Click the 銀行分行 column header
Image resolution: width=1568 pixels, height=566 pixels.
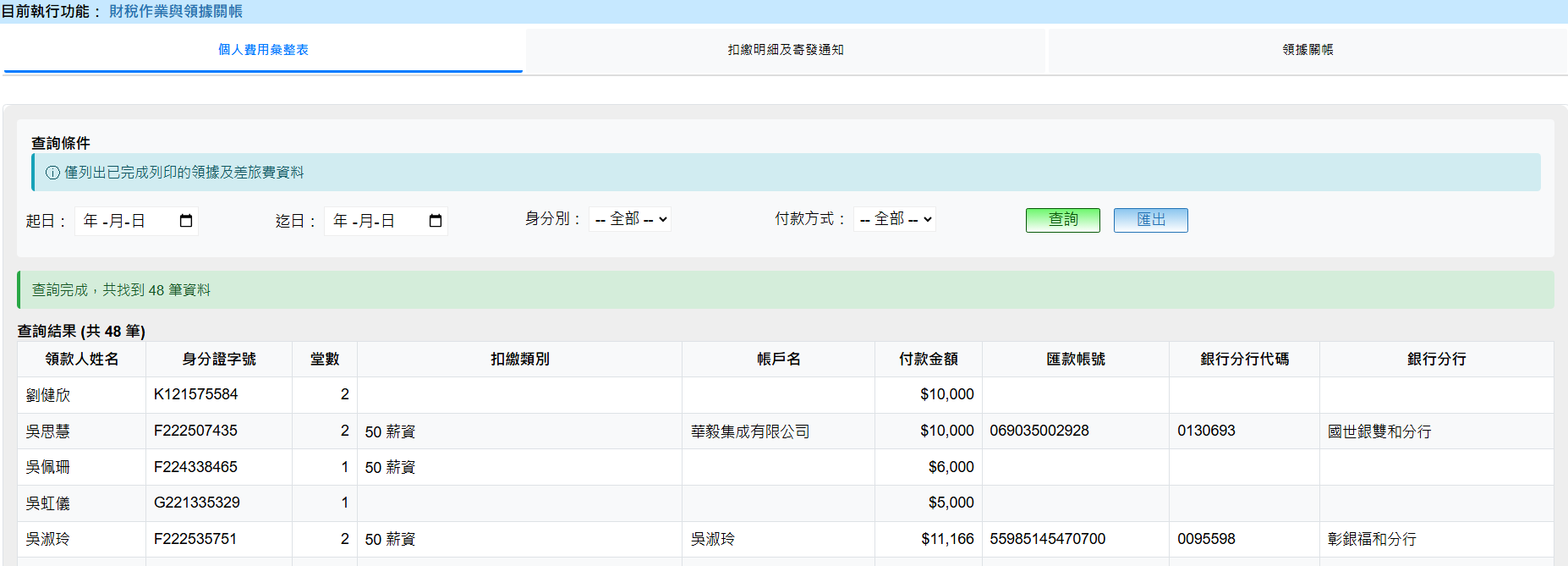point(1437,360)
